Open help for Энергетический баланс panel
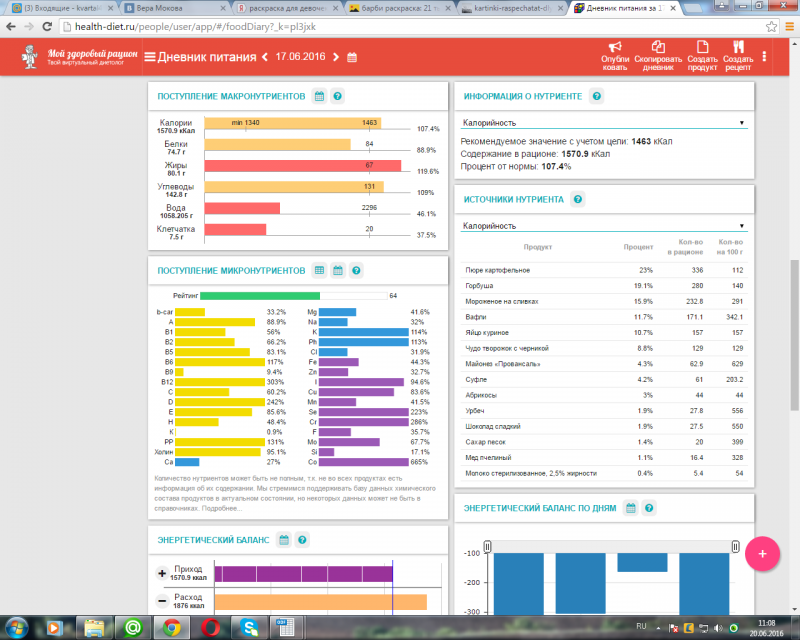Viewport: 800px width, 640px height. (302, 540)
